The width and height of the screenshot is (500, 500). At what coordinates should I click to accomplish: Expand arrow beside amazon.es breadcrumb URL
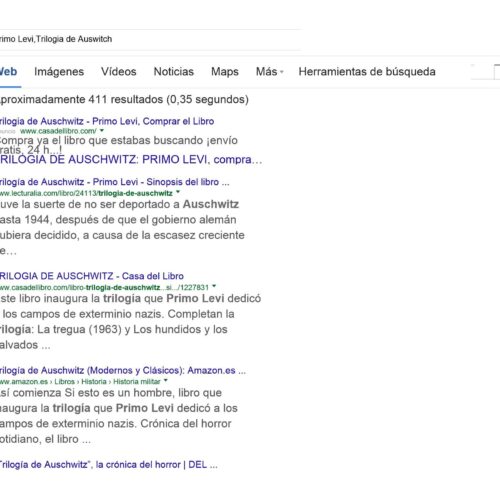[x=166, y=380]
